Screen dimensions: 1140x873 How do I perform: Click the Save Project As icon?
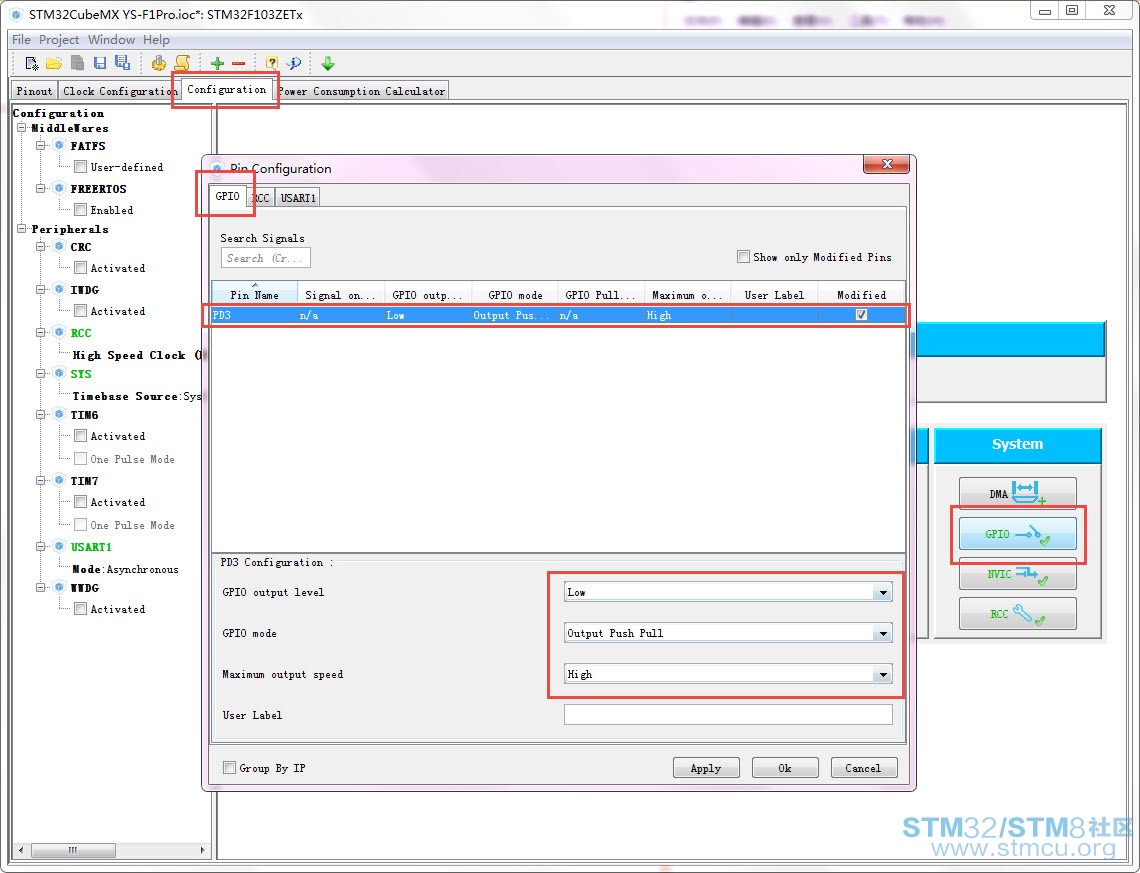point(122,63)
